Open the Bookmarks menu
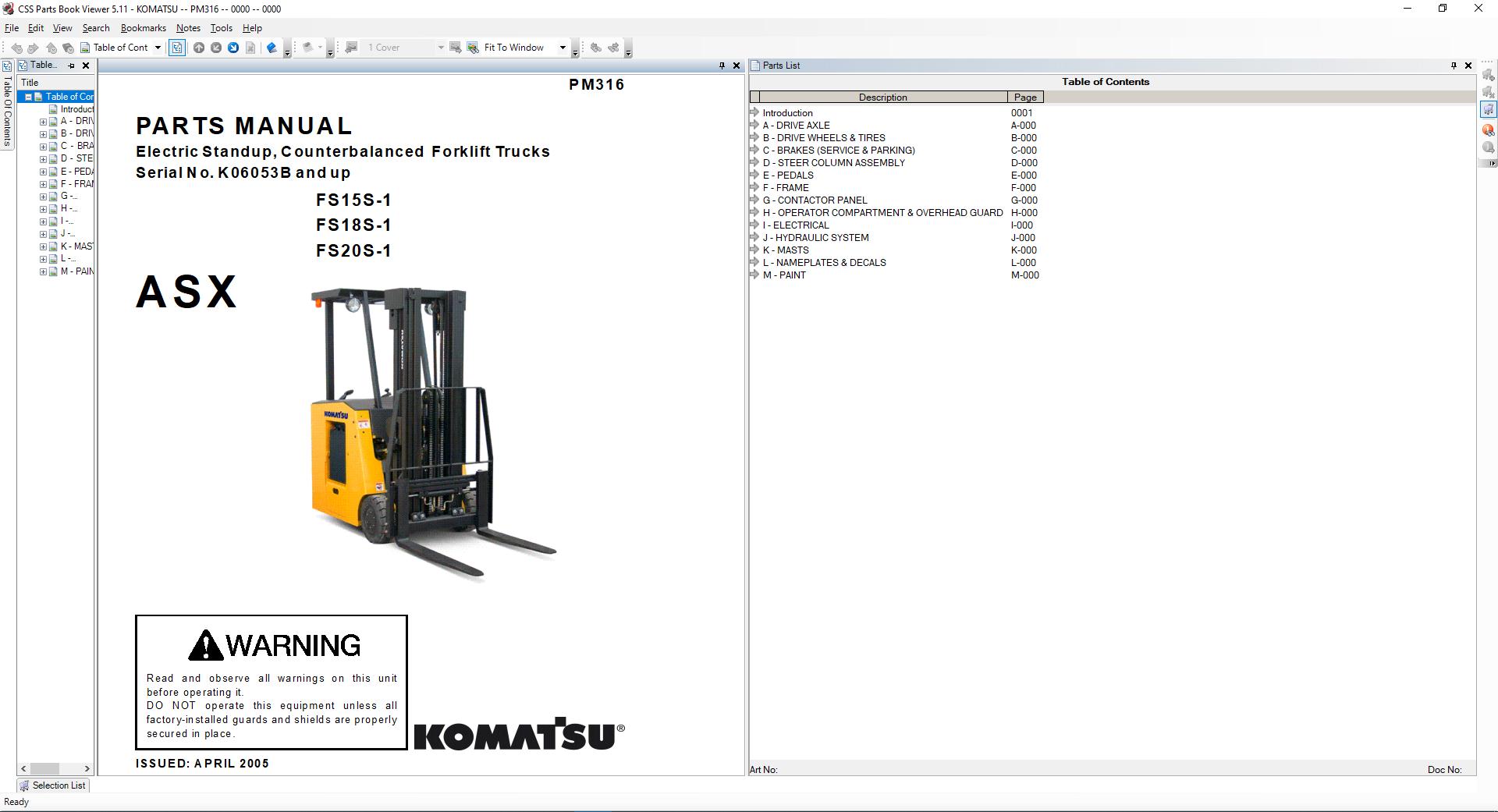1498x812 pixels. click(143, 27)
